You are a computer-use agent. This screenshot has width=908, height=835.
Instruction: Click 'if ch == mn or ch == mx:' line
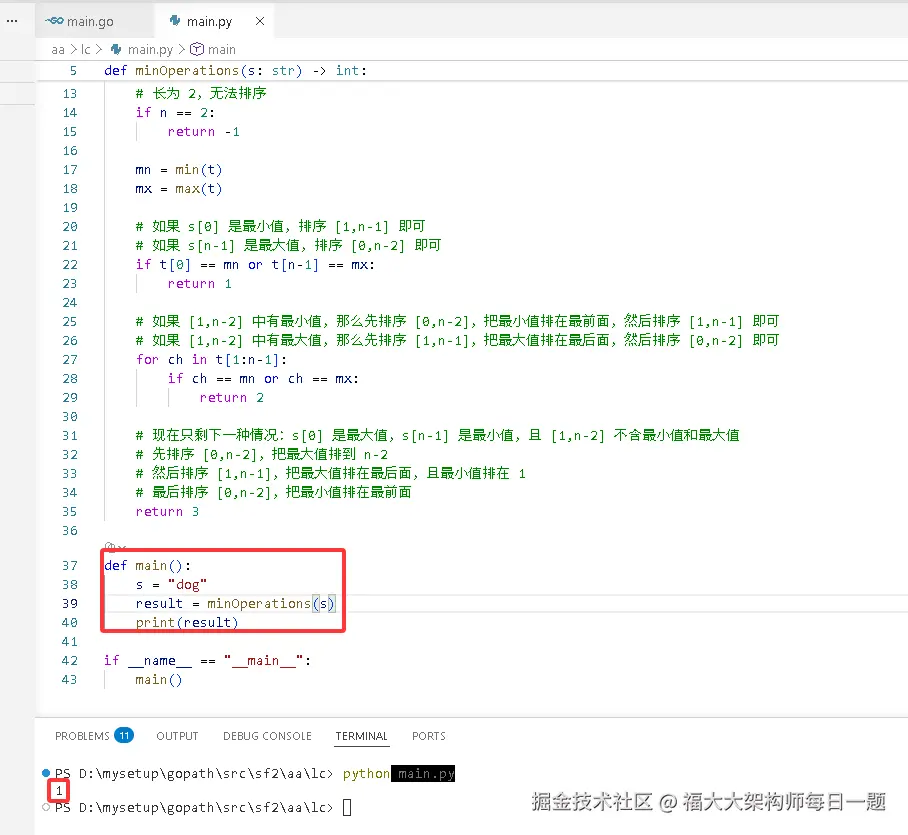tap(263, 379)
